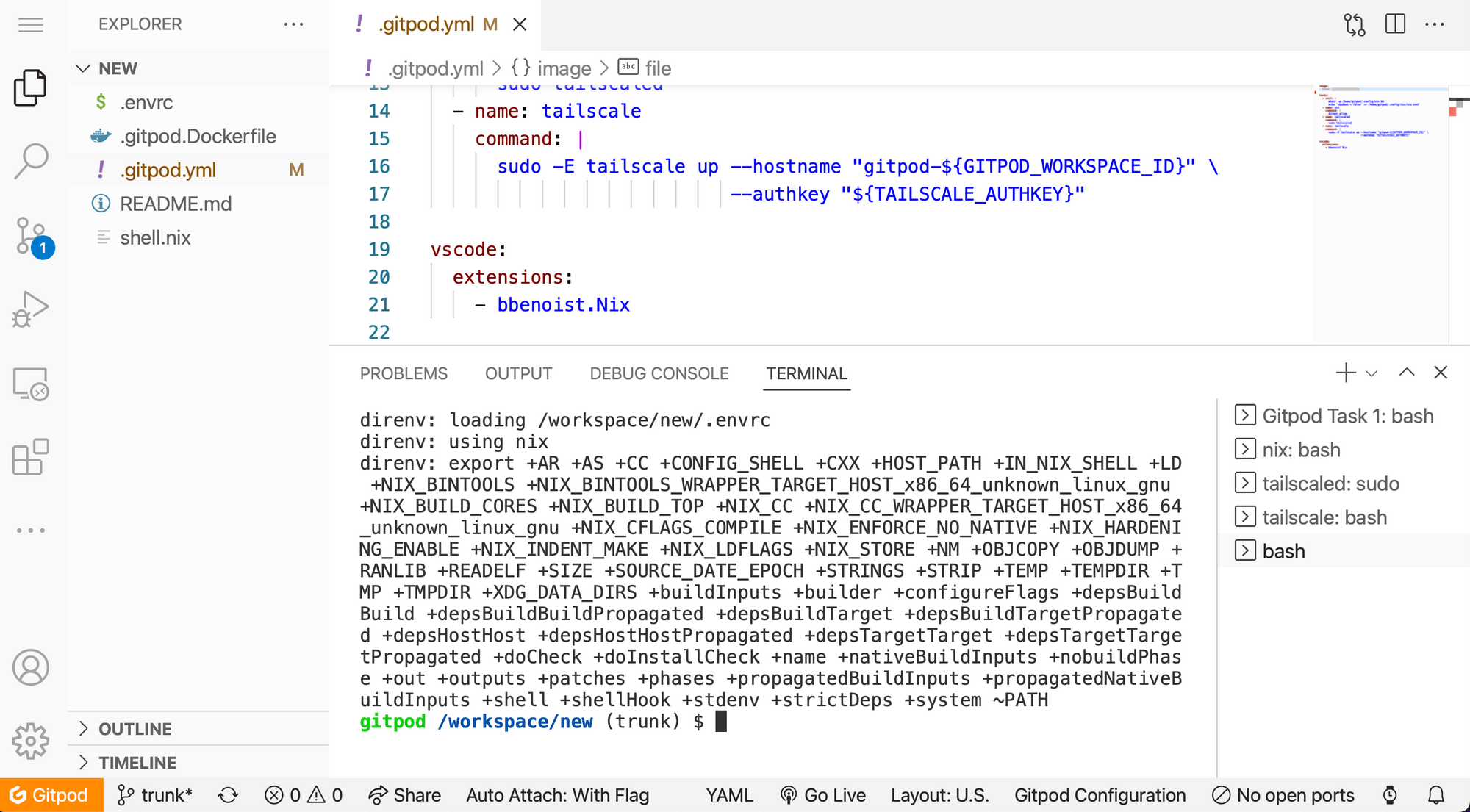
Task: Open the Remote Explorer view
Action: [30, 383]
